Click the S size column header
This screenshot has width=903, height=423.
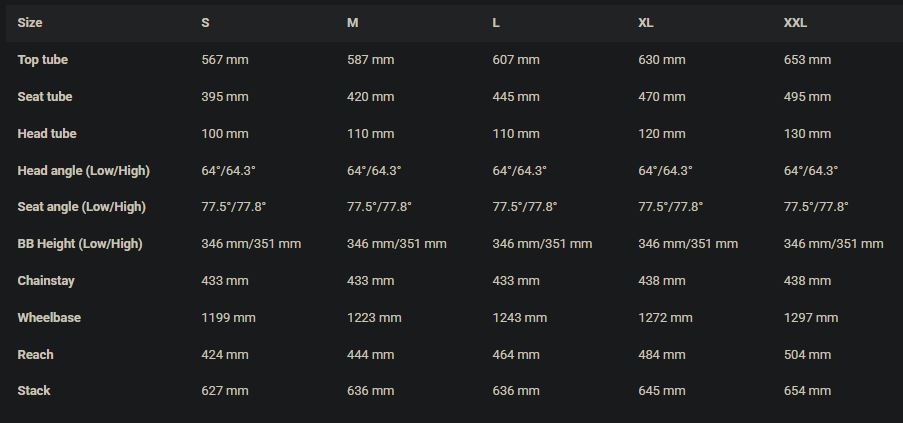click(206, 23)
